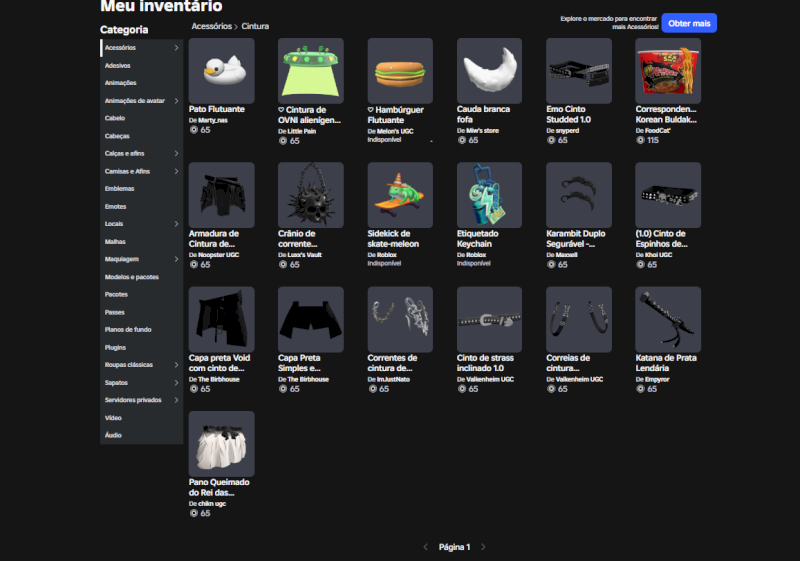
Task: Open the Pano Queimado do Rei thumbnail
Action: 221,444
